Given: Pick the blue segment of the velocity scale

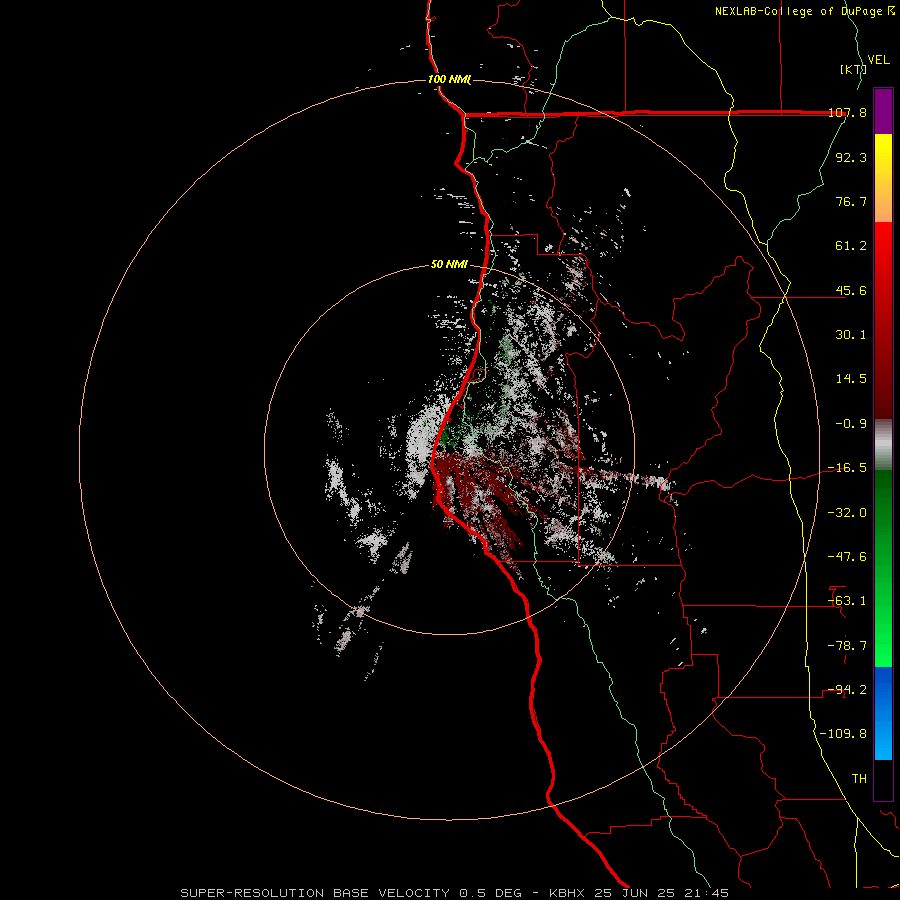Looking at the screenshot, I should (883, 713).
